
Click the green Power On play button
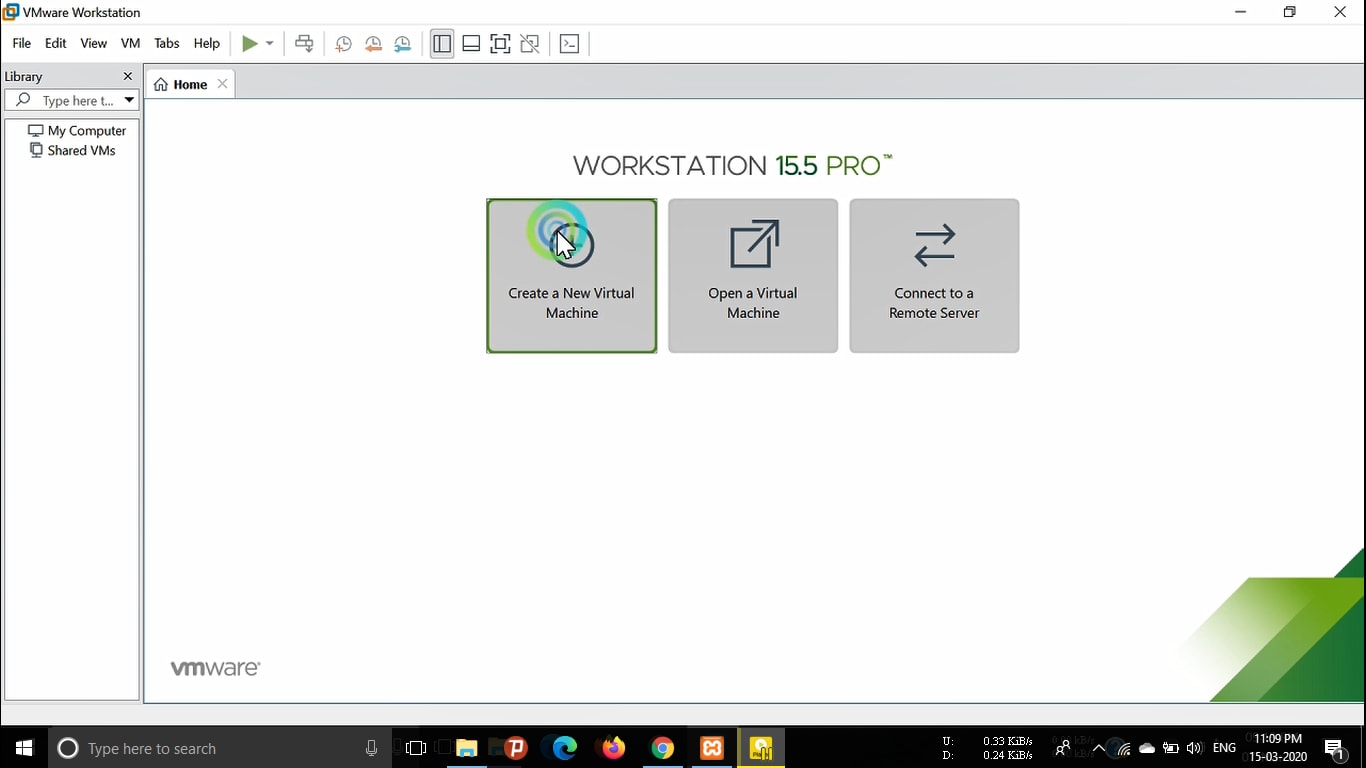coord(249,43)
